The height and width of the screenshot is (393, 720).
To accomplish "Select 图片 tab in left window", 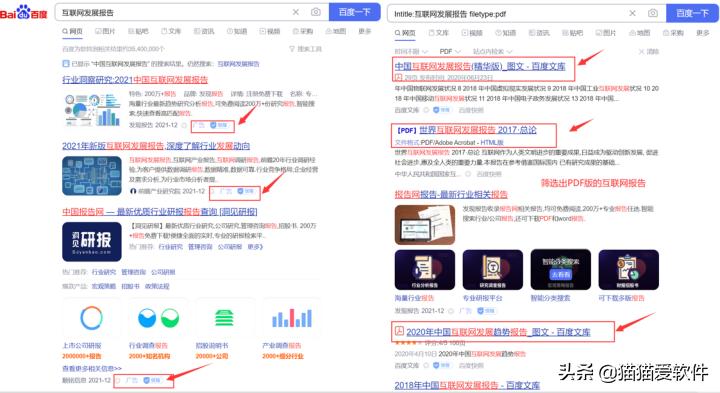I will pos(105,31).
